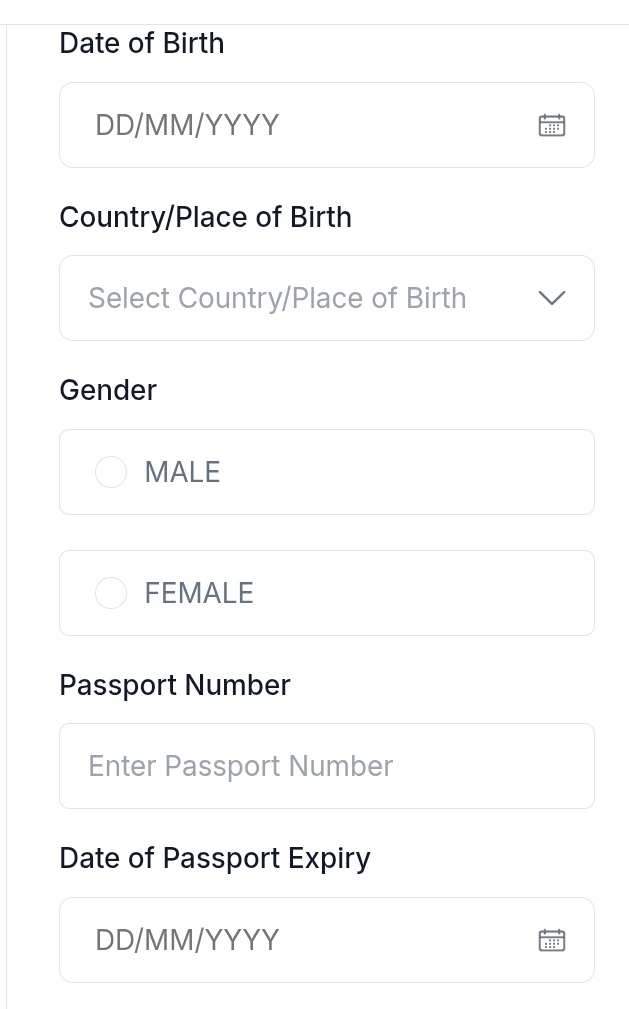Open the Passport Expiry calendar picker icon

coord(552,940)
